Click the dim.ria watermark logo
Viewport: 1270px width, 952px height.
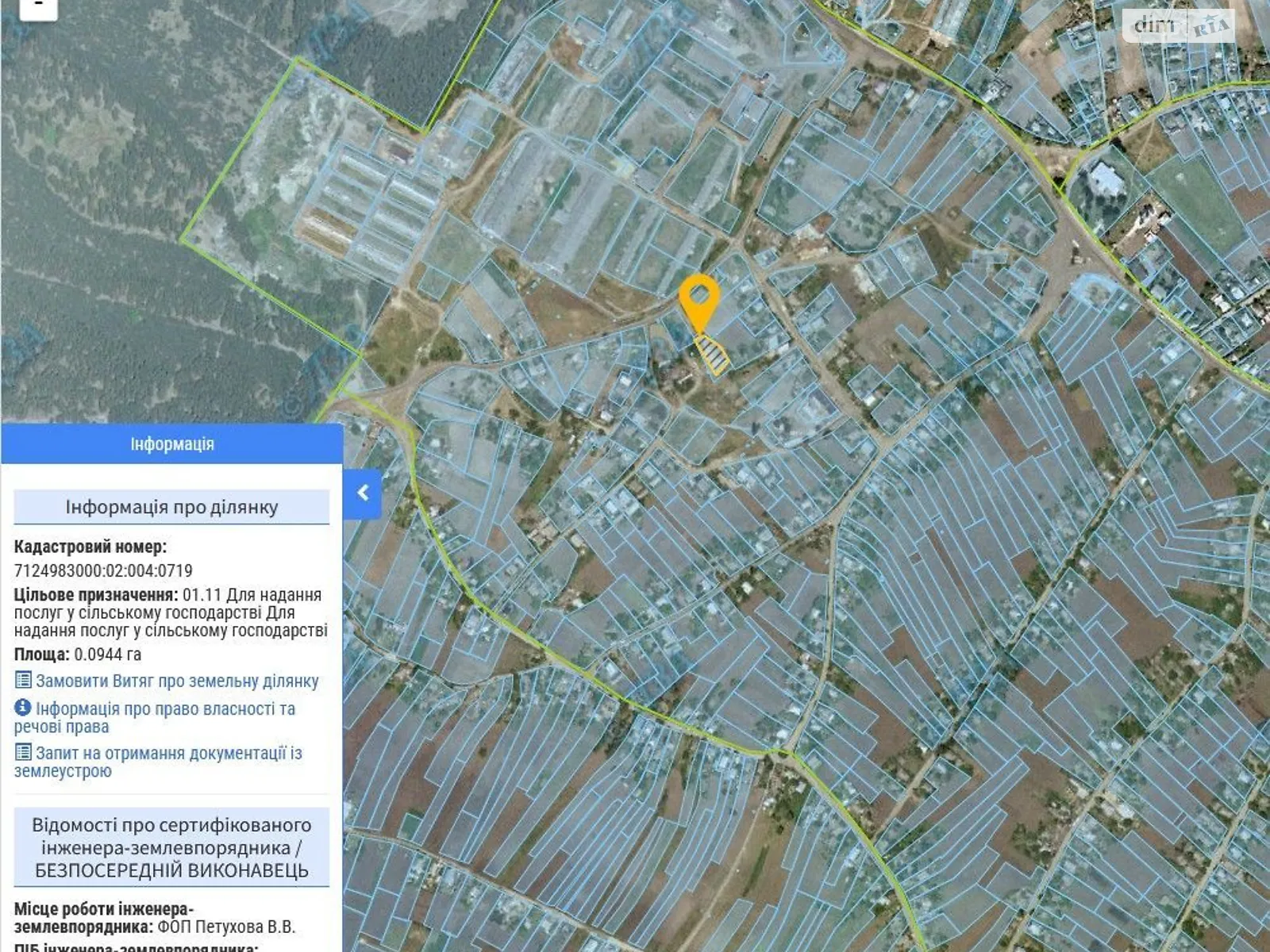tap(1178, 26)
